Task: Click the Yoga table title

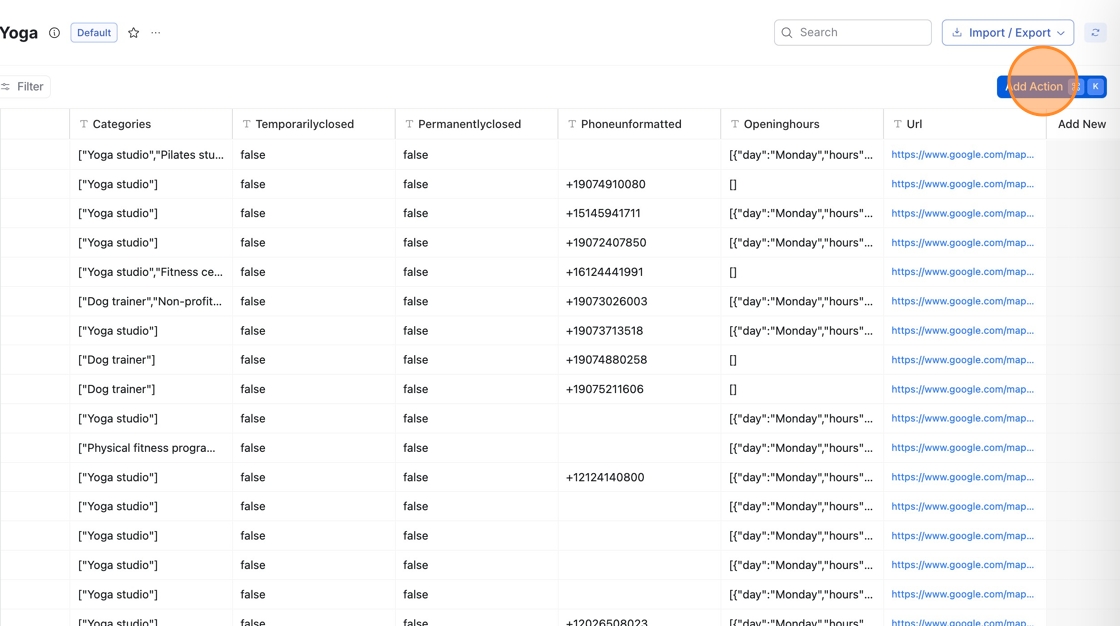Action: point(19,33)
